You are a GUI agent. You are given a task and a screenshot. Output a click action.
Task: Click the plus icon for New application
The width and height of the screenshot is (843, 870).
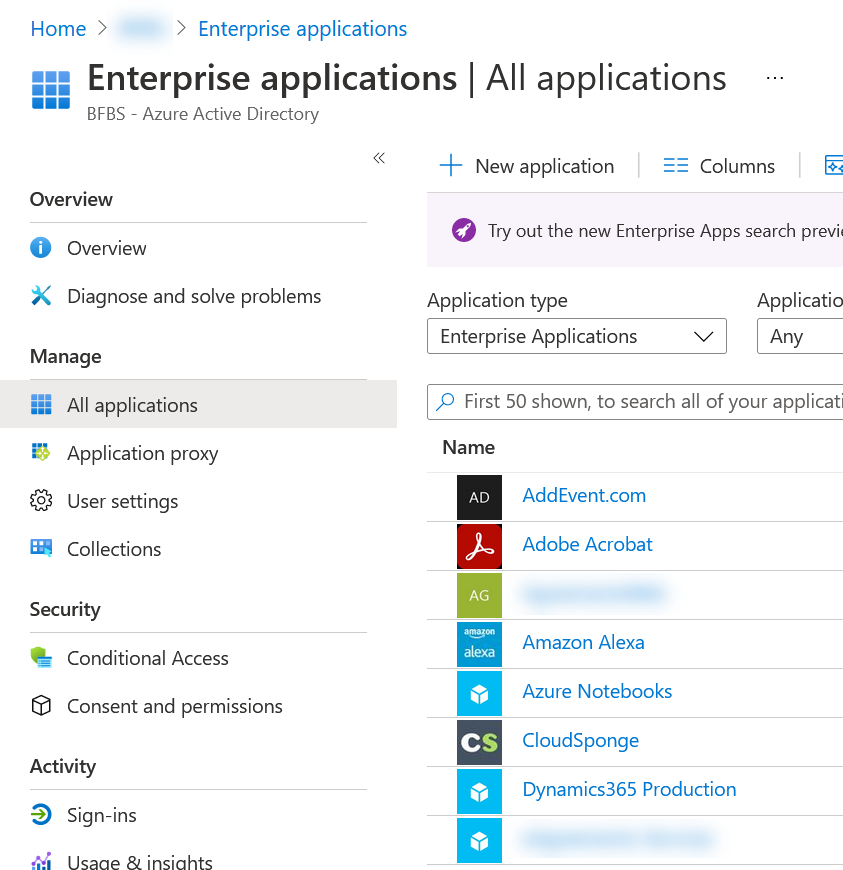point(451,165)
